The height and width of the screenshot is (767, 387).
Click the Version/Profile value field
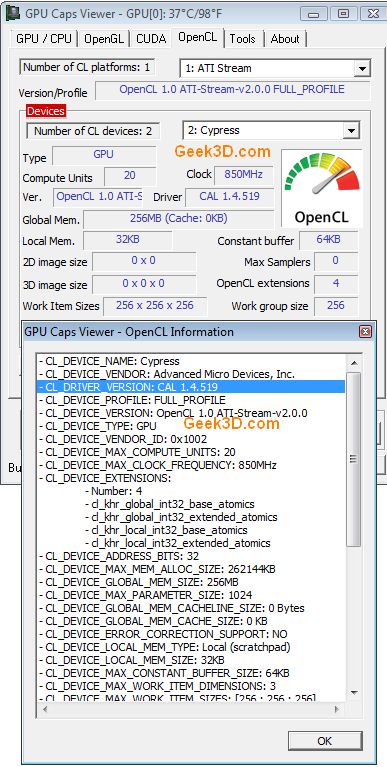pyautogui.click(x=232, y=90)
